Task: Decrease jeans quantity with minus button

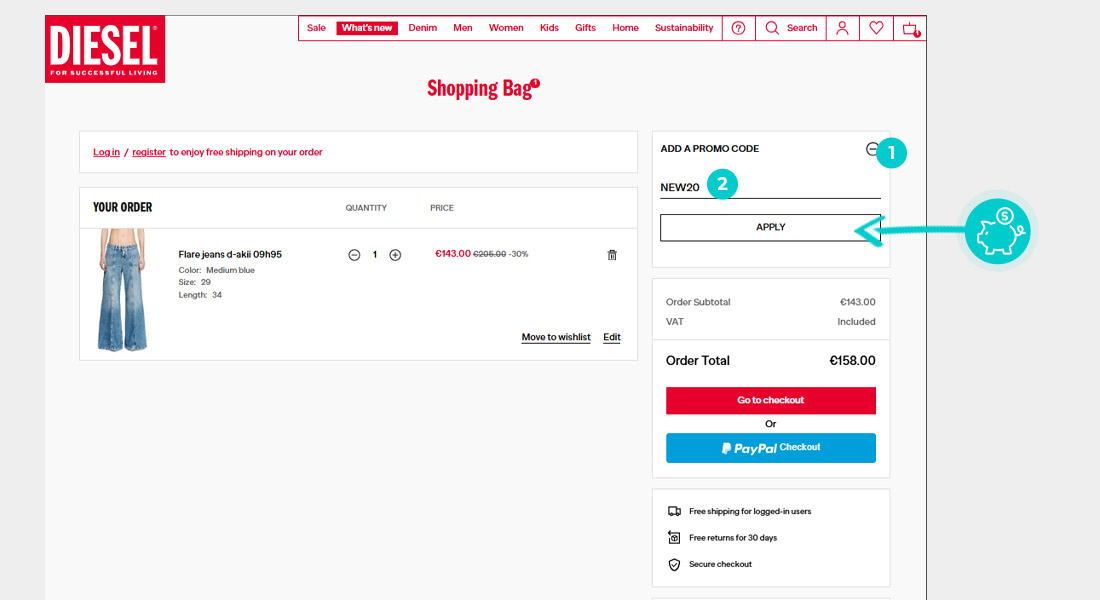Action: [x=354, y=255]
